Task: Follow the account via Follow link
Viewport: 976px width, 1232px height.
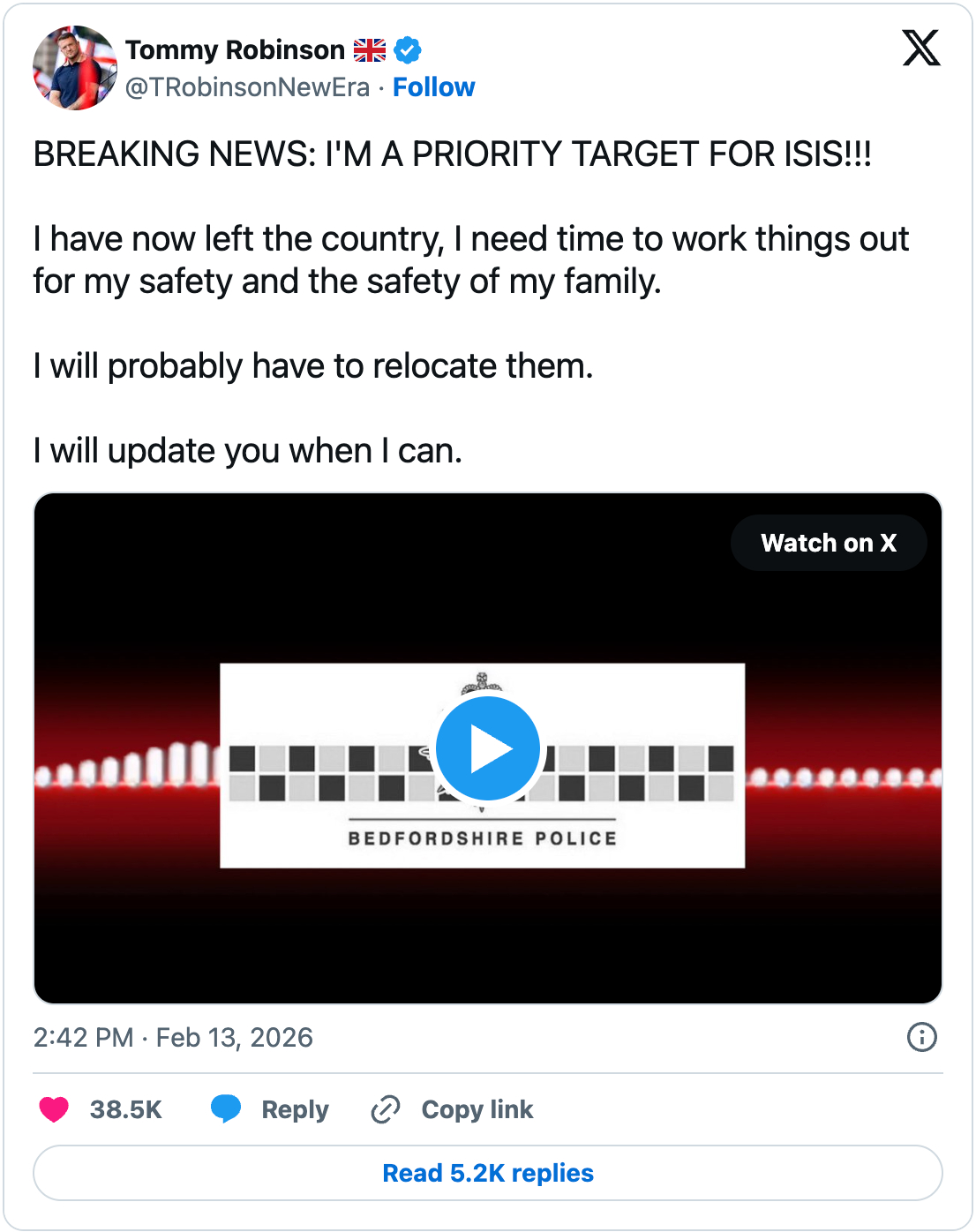Action: [433, 87]
